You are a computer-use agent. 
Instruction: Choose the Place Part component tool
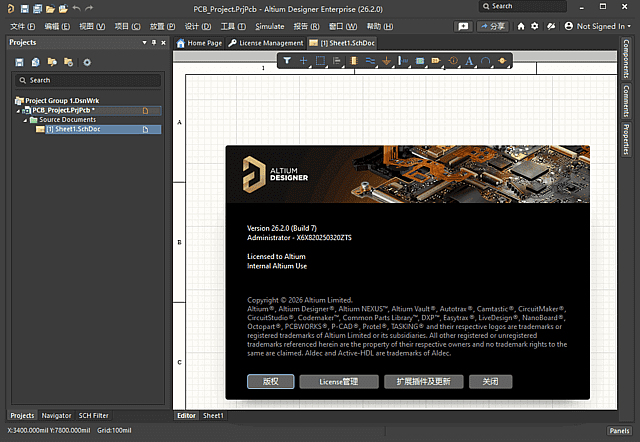[354, 61]
